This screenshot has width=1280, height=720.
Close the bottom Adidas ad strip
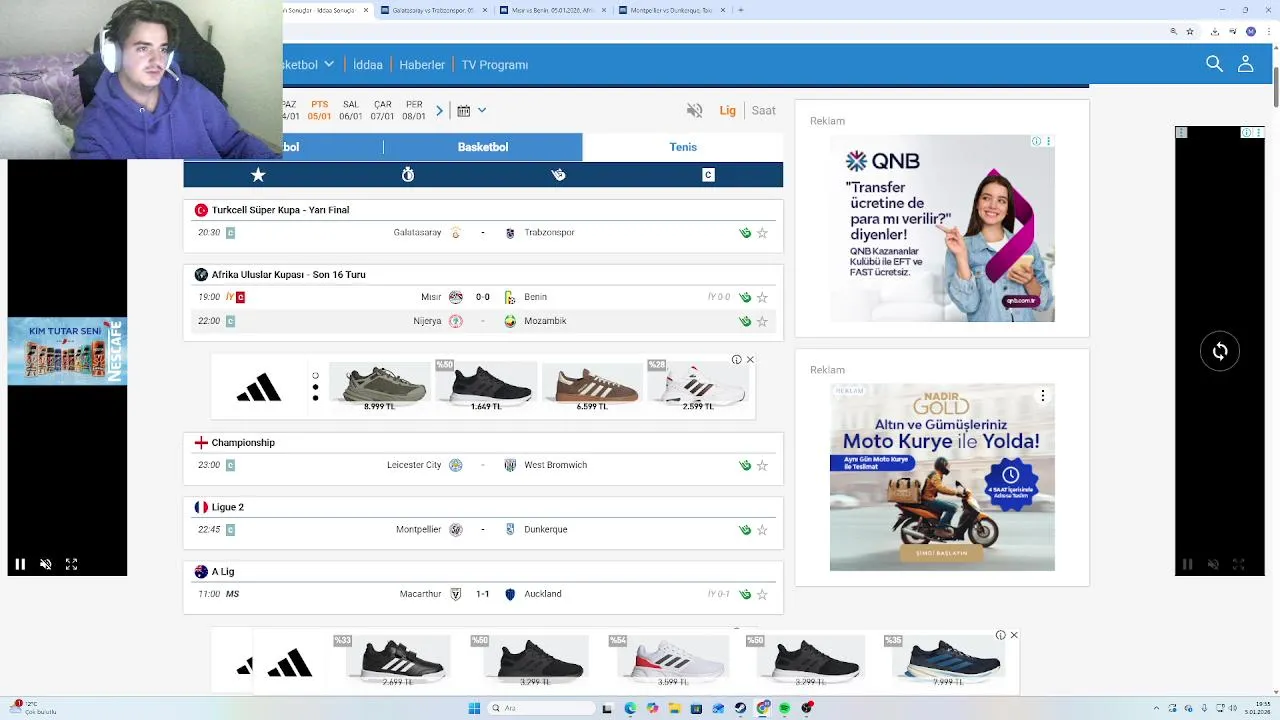tap(1014, 635)
